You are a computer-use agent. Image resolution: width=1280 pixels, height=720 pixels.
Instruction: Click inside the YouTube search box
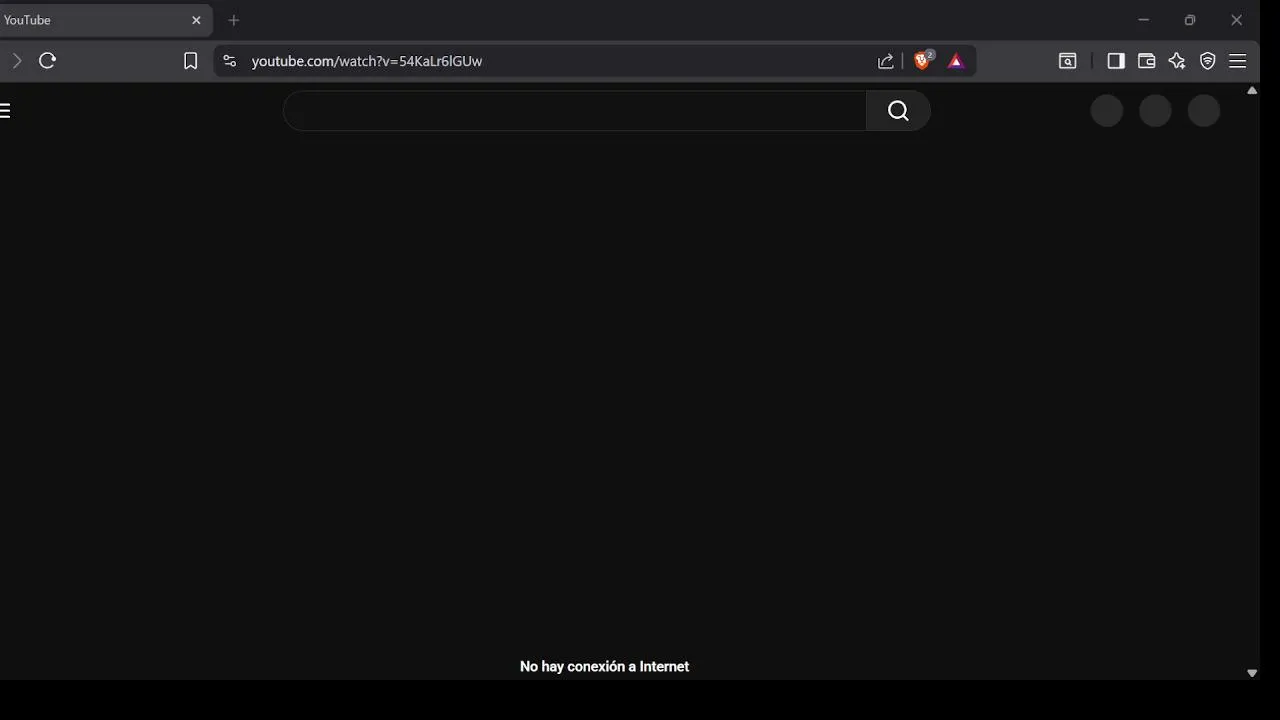tap(575, 111)
